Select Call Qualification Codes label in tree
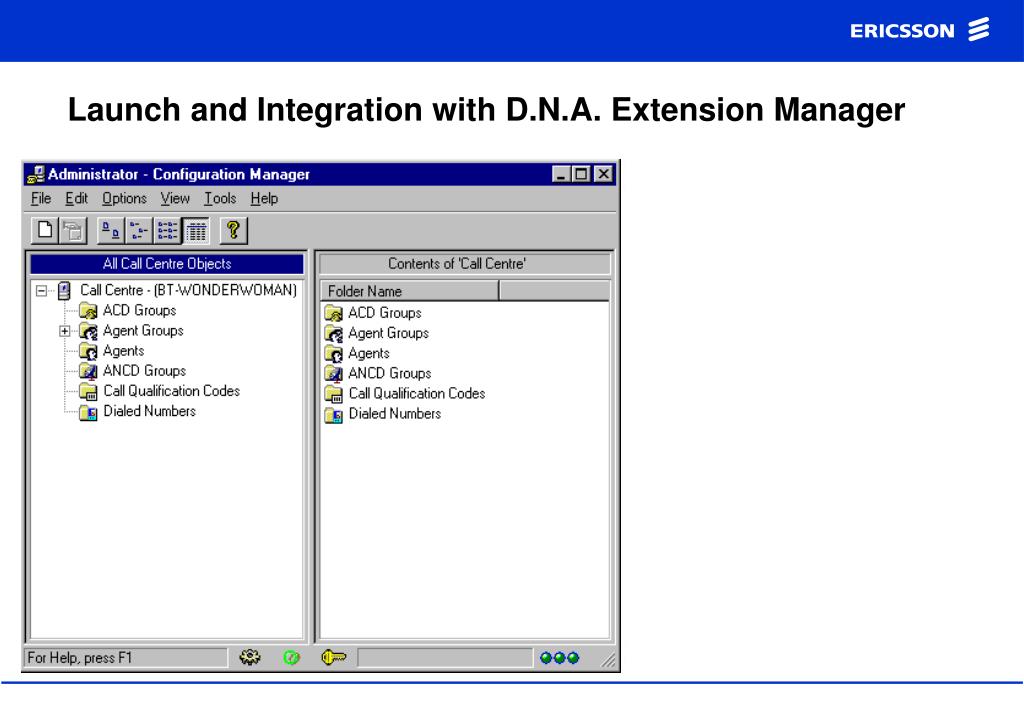 click(x=172, y=391)
